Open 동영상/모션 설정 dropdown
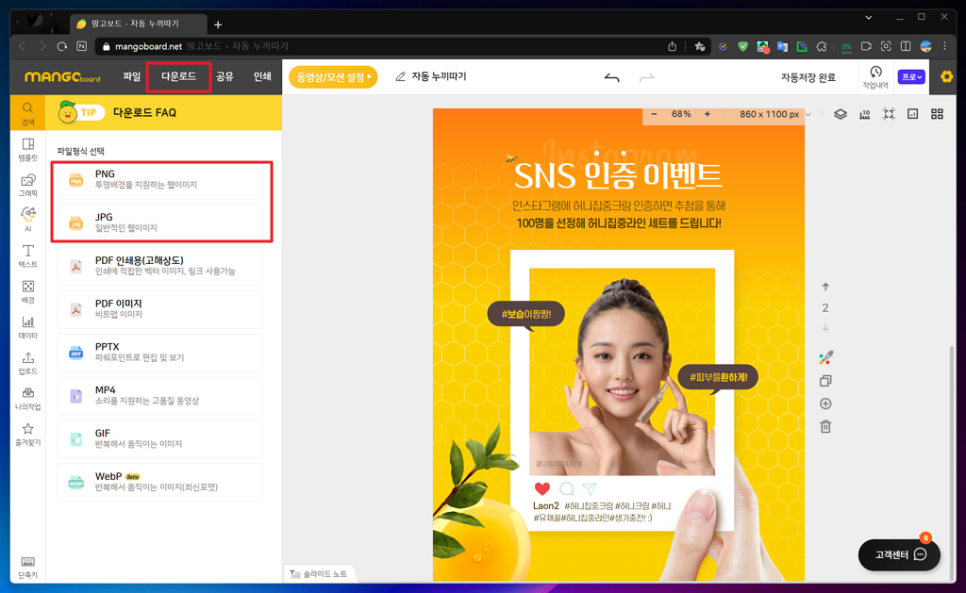The image size is (966, 593). click(333, 77)
